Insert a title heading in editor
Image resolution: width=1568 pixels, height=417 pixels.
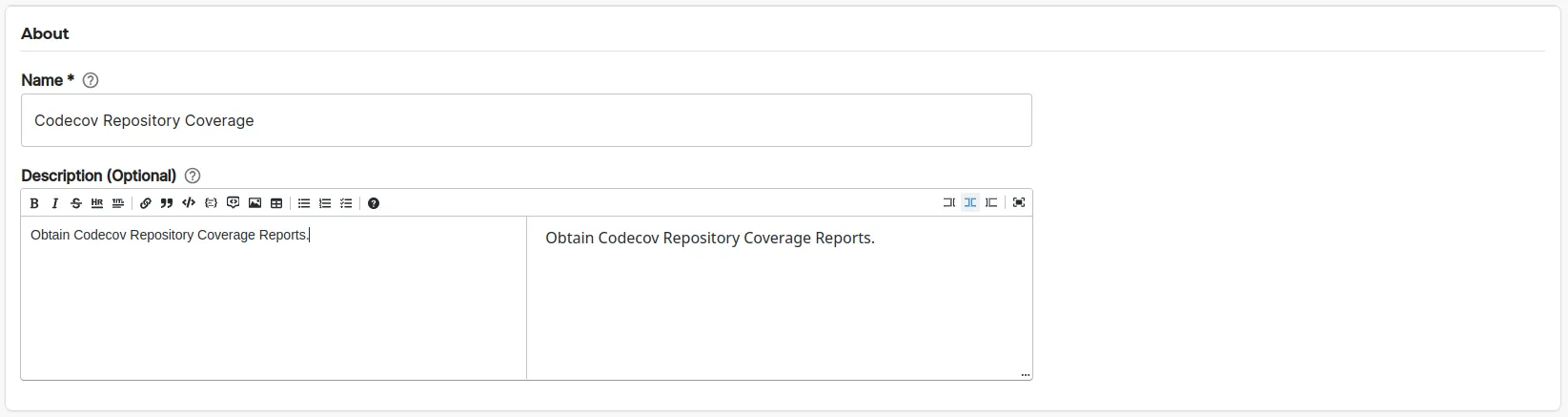coord(118,203)
